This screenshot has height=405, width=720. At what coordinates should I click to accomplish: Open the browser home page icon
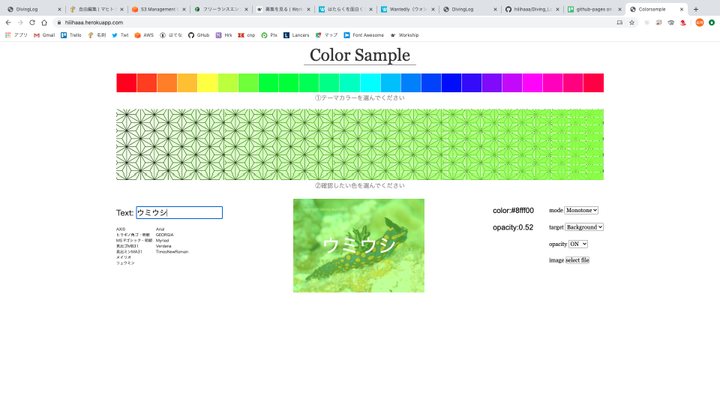pyautogui.click(x=44, y=22)
